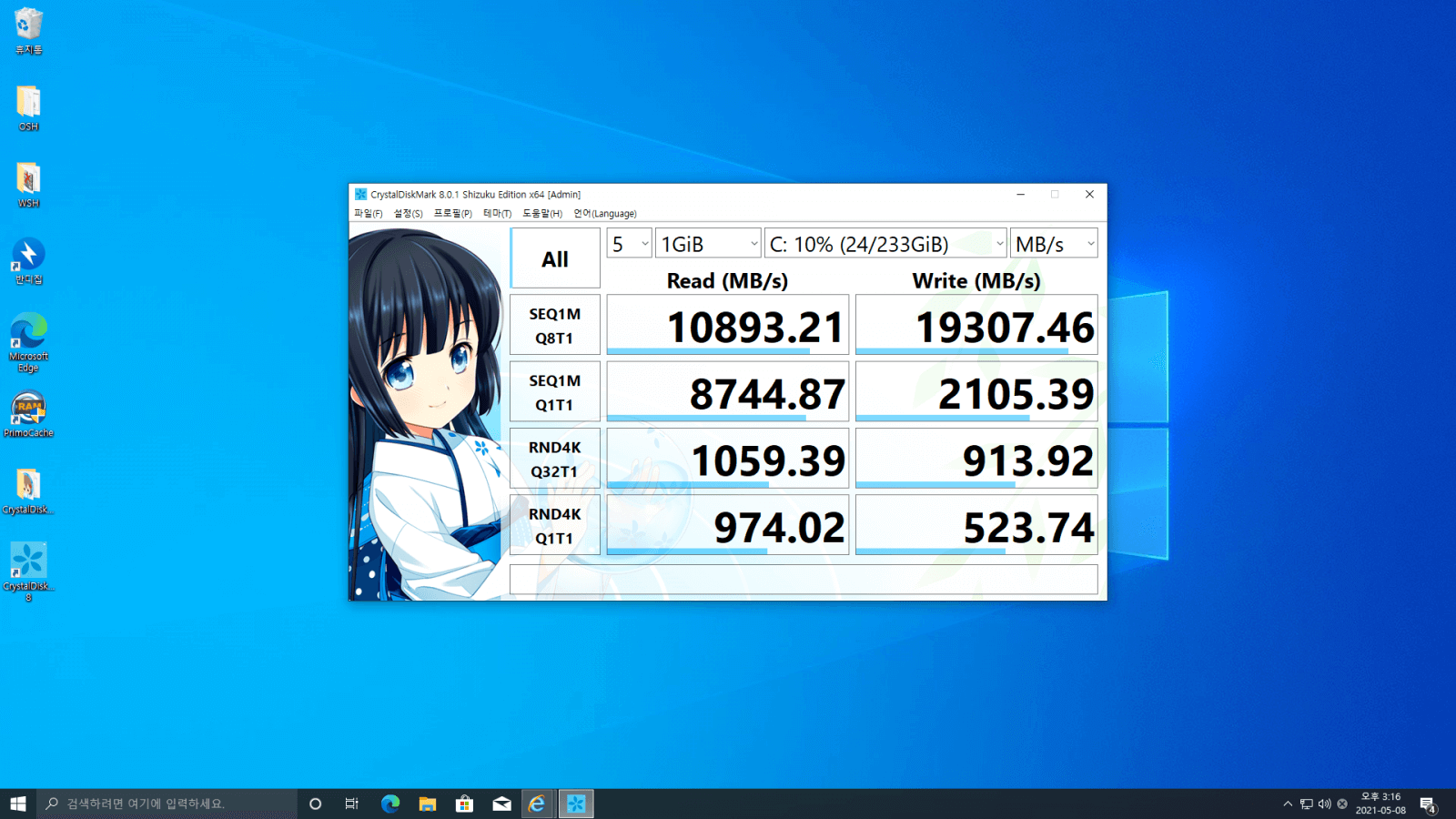Open the drive selection dropdown for C:
The image size is (1456, 819).
pyautogui.click(x=885, y=243)
